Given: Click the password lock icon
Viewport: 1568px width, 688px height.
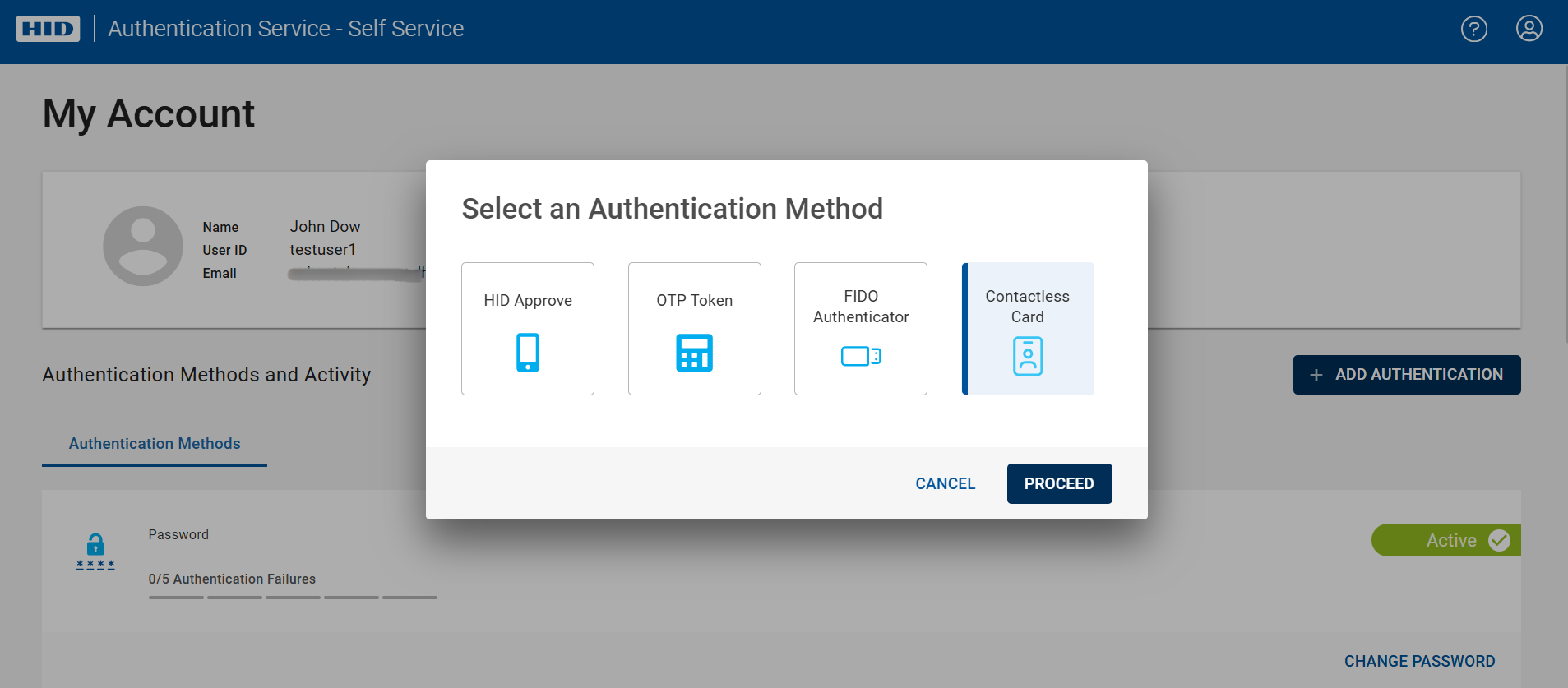Looking at the screenshot, I should [95, 552].
